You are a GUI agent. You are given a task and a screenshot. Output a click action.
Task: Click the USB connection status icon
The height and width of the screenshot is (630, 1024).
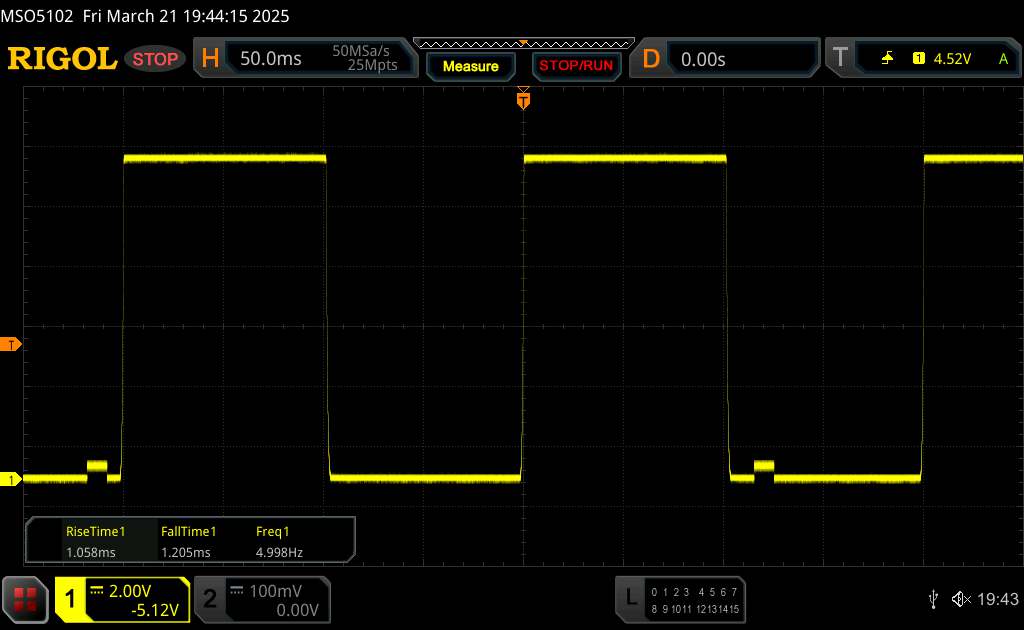[x=933, y=599]
